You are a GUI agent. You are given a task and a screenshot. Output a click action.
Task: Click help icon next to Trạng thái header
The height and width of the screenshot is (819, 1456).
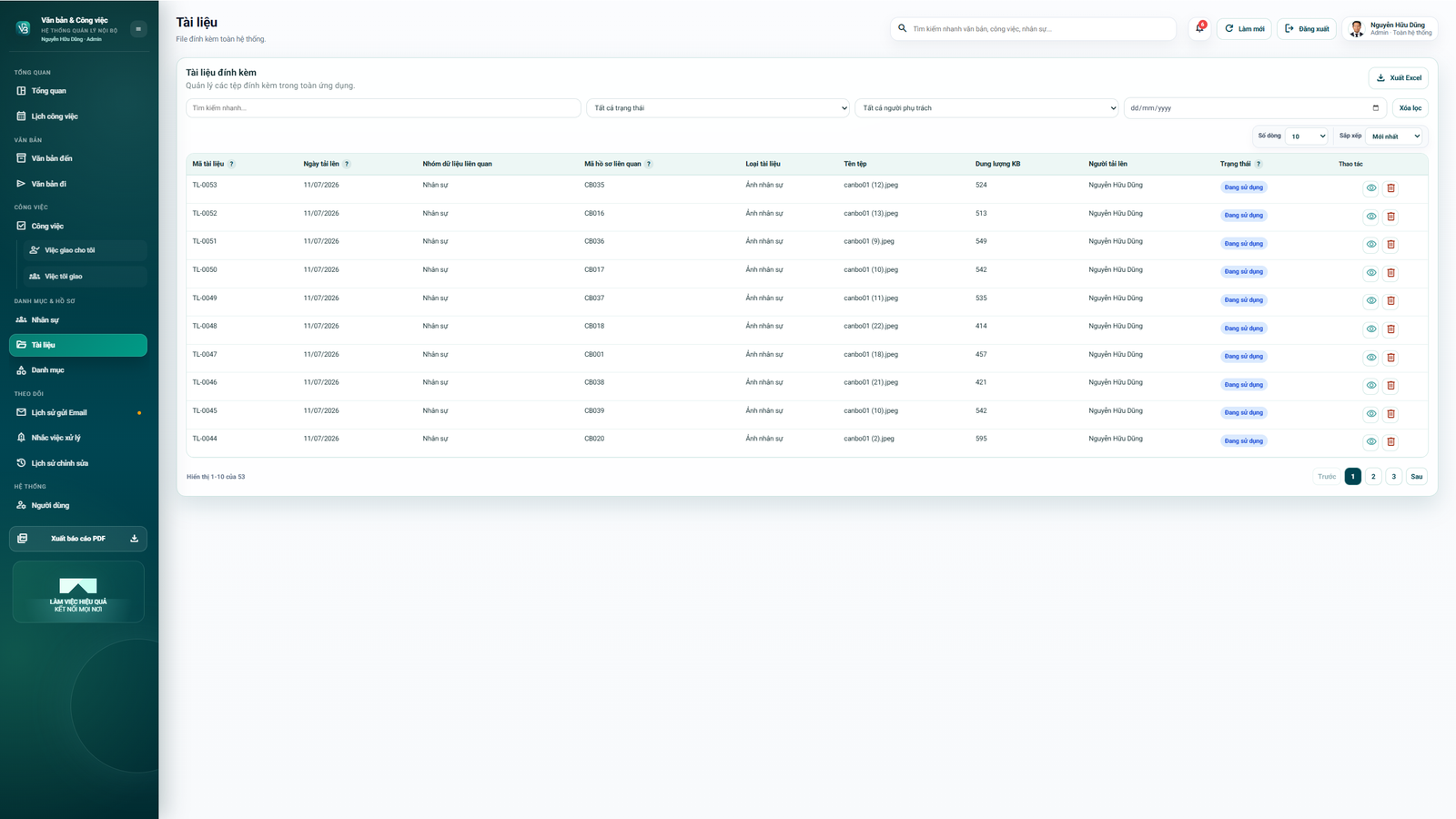[x=1259, y=164]
